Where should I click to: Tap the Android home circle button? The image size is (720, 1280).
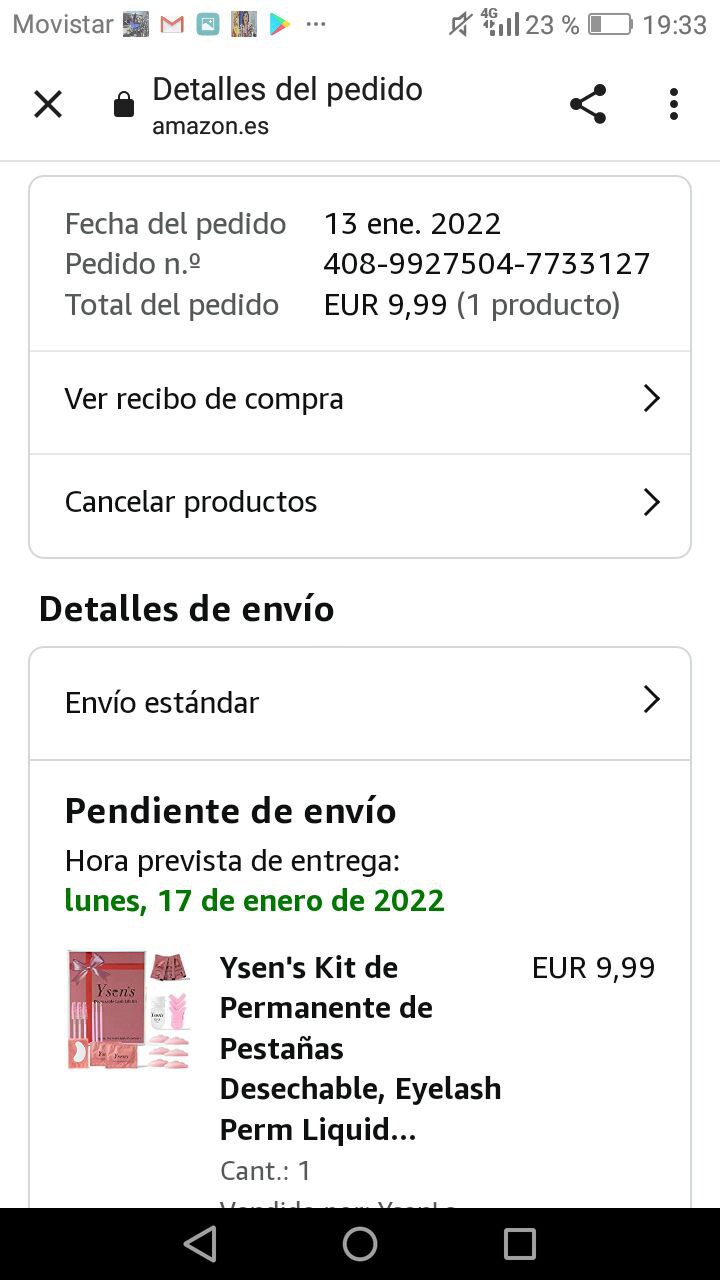[360, 1244]
